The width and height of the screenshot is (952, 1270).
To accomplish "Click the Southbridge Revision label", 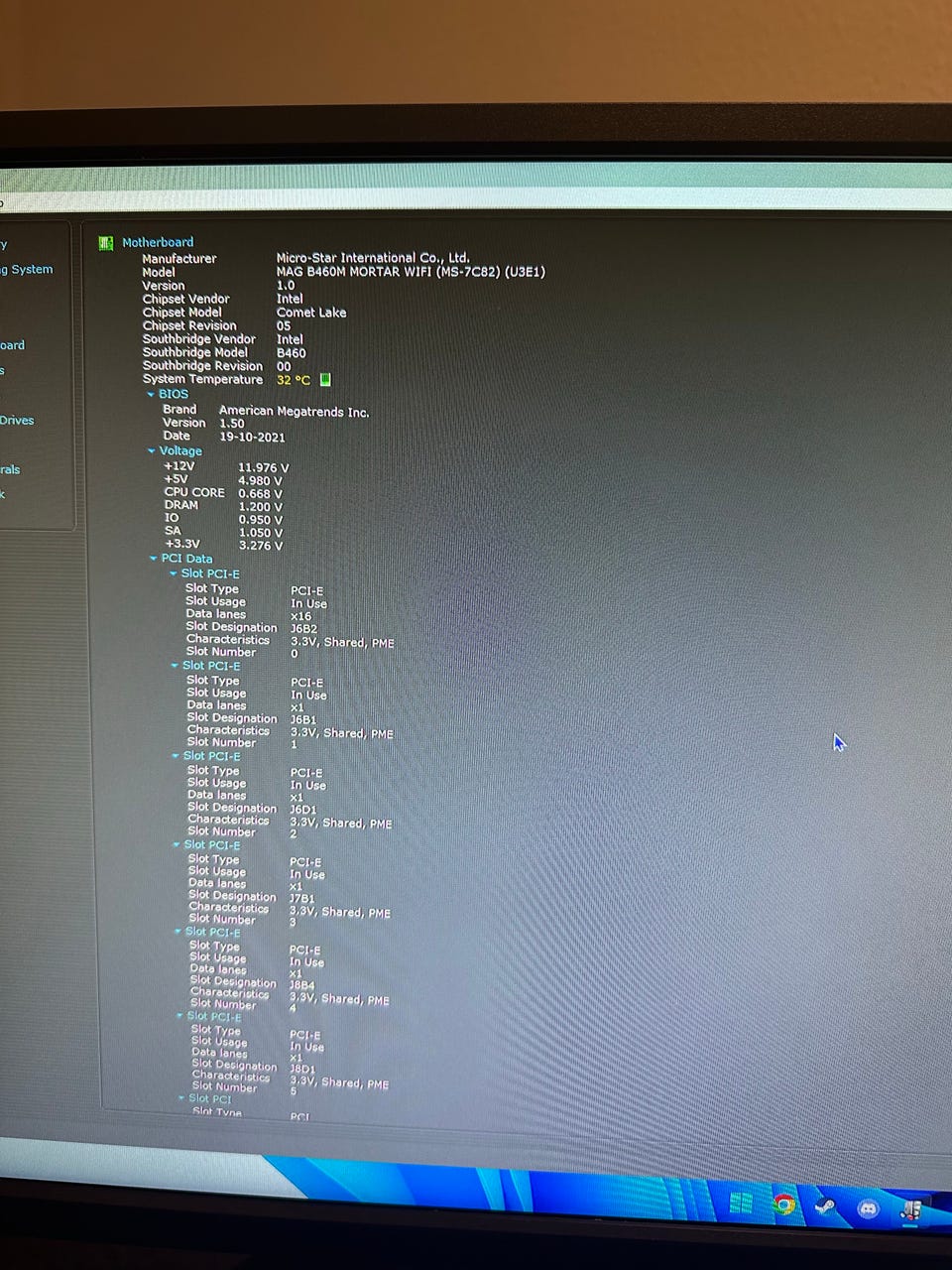I will click(x=202, y=366).
